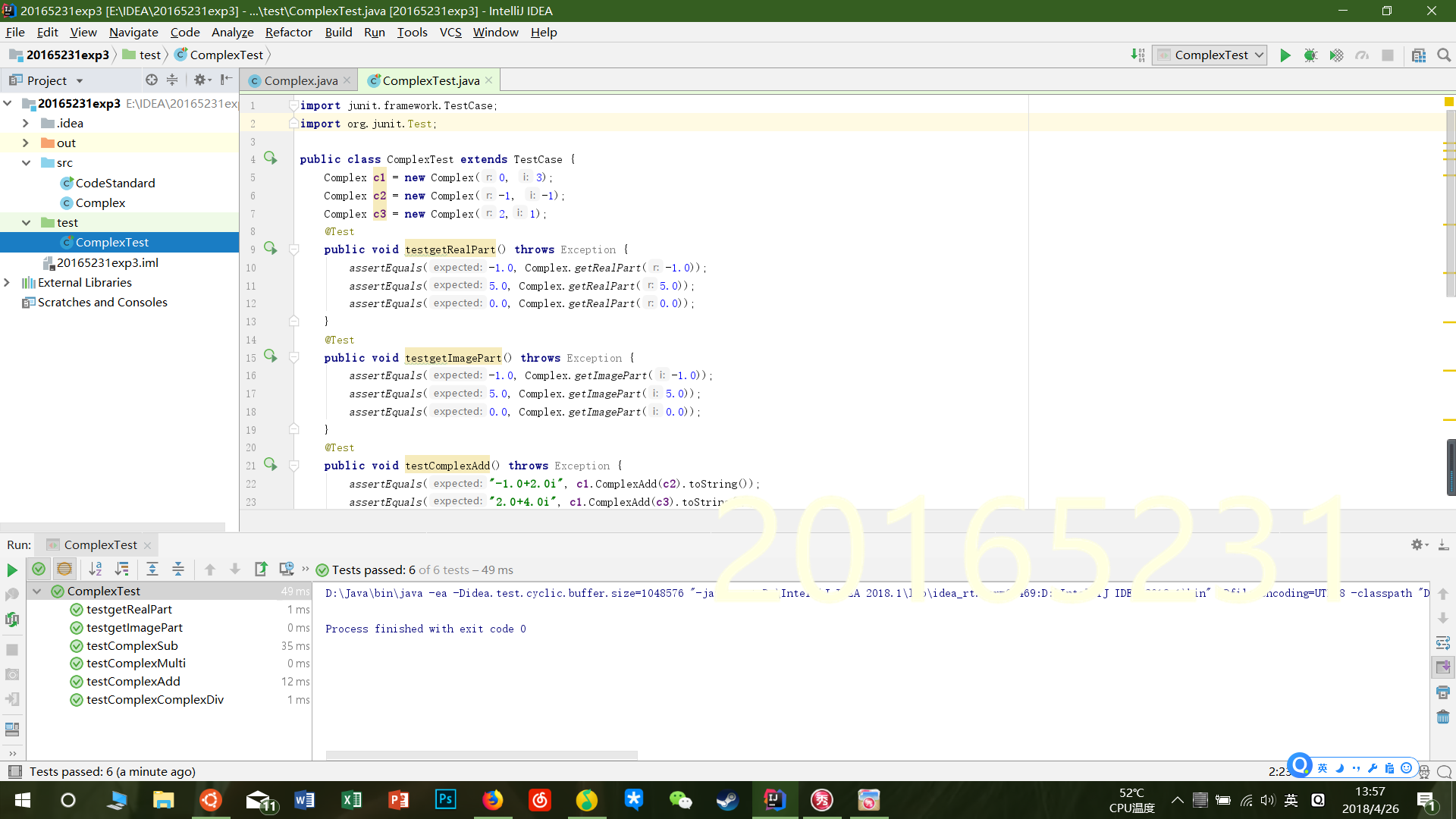Click the console horizontal scrollbar
This screenshot has height=819, width=1456.
pyautogui.click(x=482, y=755)
